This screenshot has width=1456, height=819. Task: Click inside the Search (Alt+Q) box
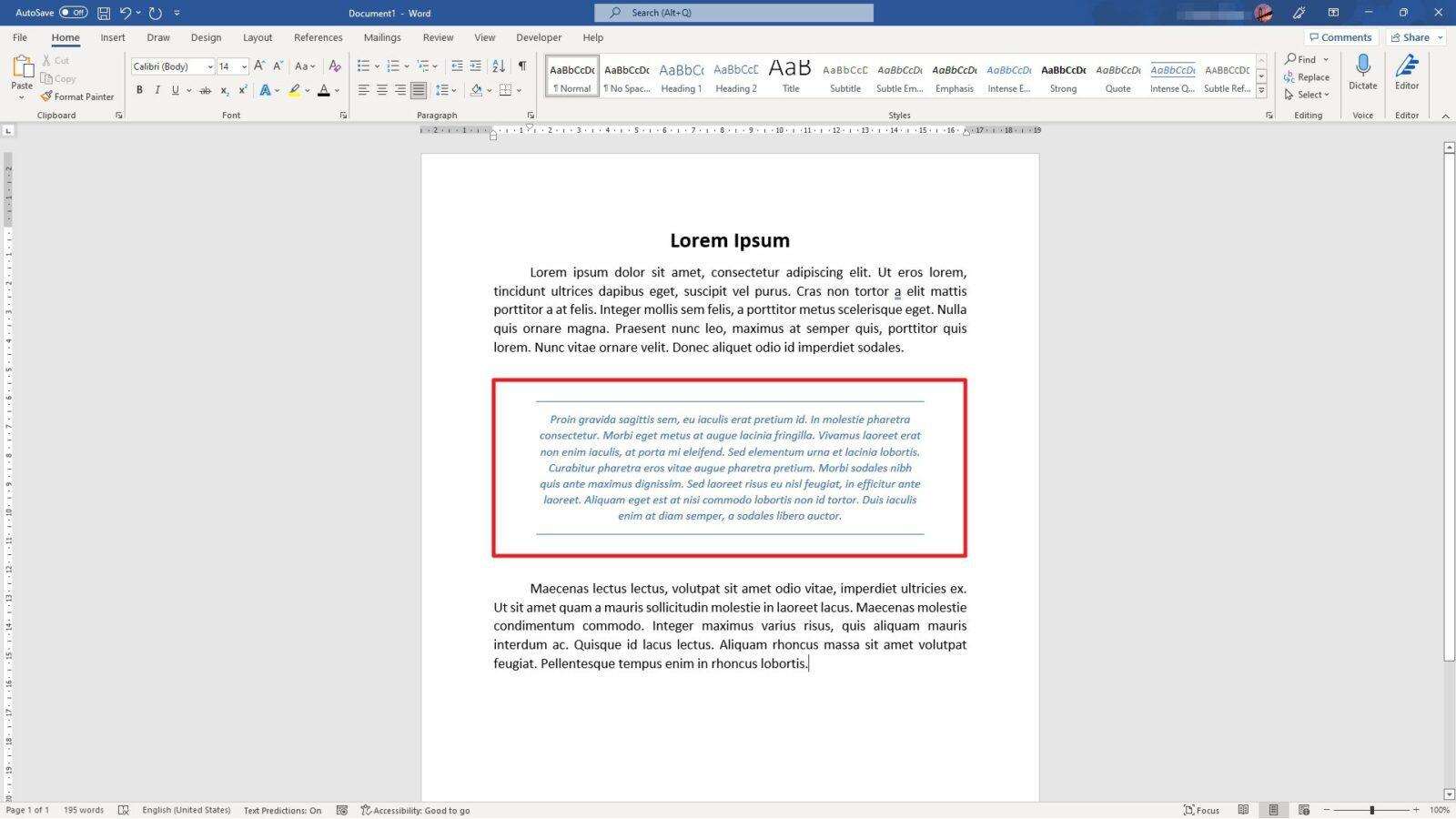pos(733,13)
